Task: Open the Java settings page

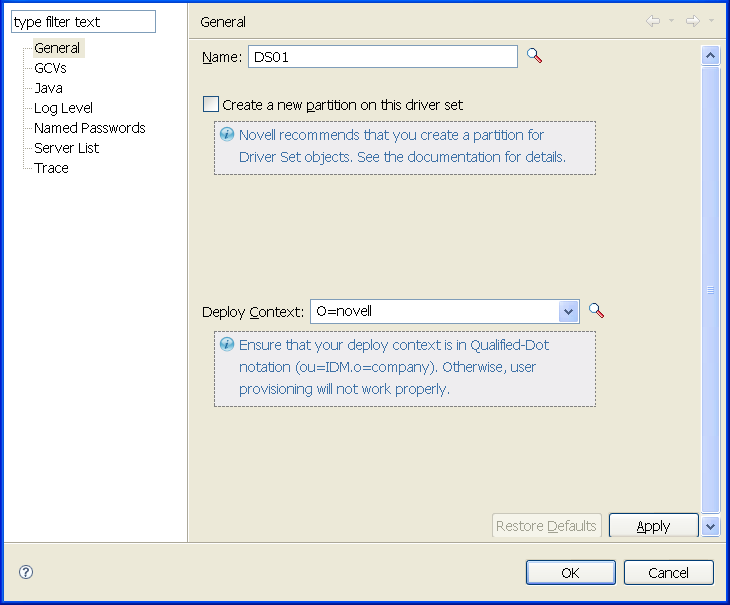Action: click(x=48, y=88)
